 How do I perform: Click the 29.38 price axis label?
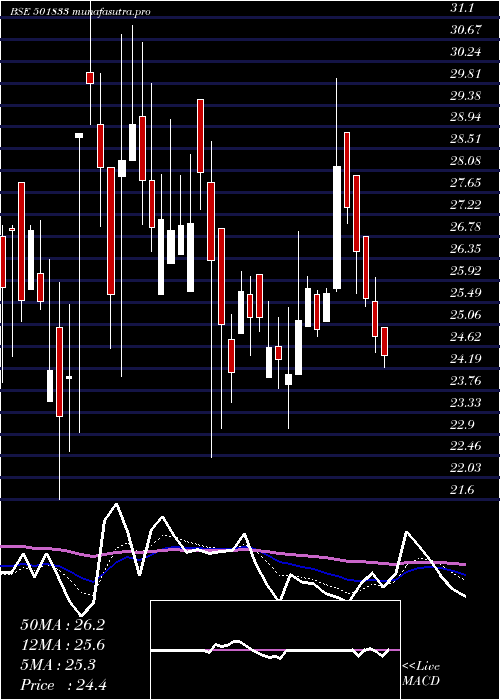pos(467,95)
